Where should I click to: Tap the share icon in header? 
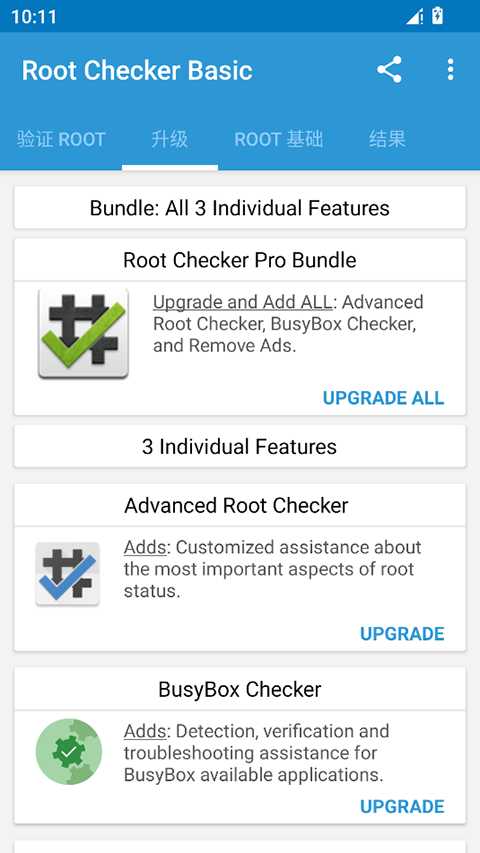(x=389, y=70)
